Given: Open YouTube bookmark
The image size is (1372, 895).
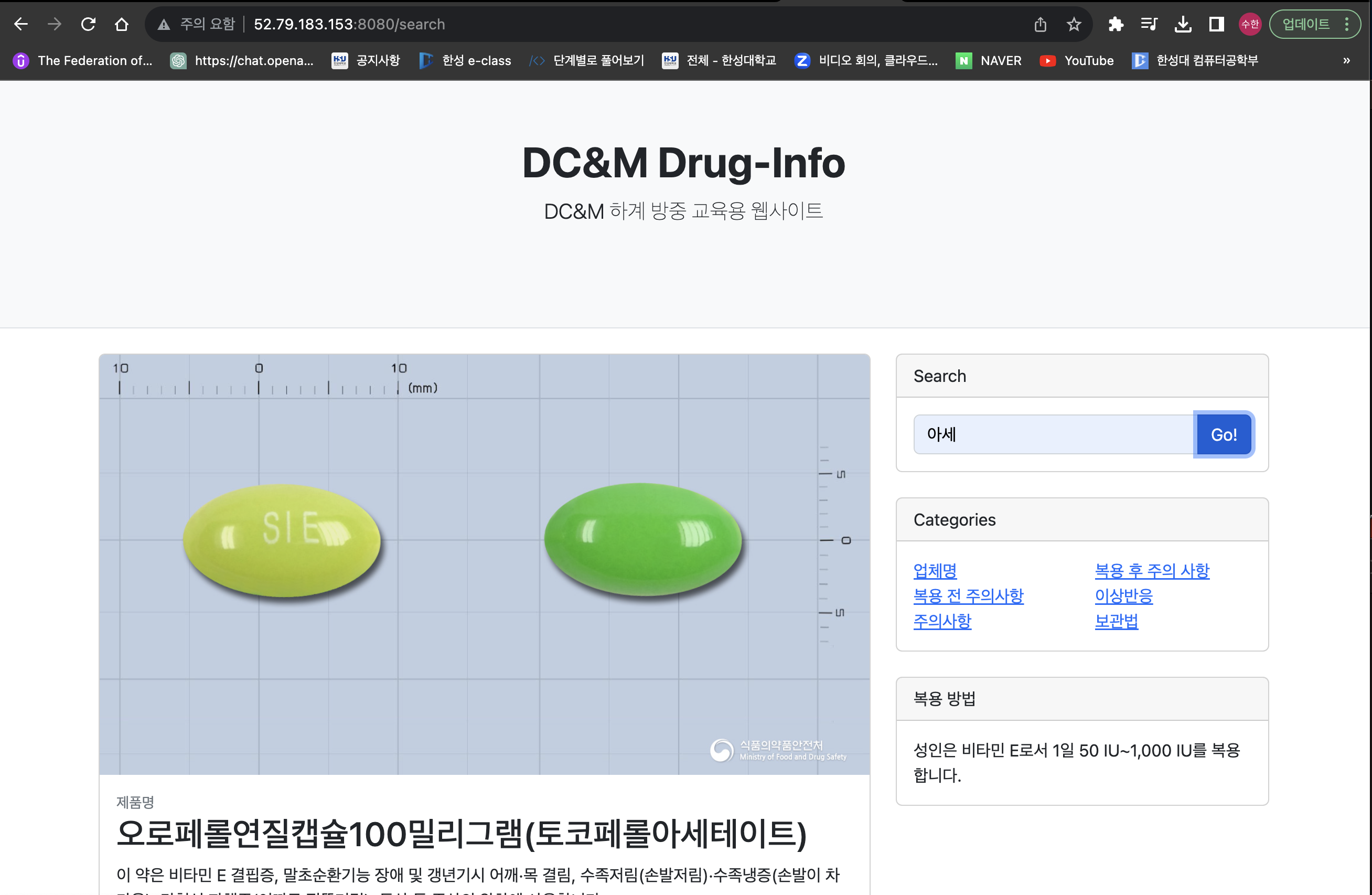Looking at the screenshot, I should pos(1076,60).
